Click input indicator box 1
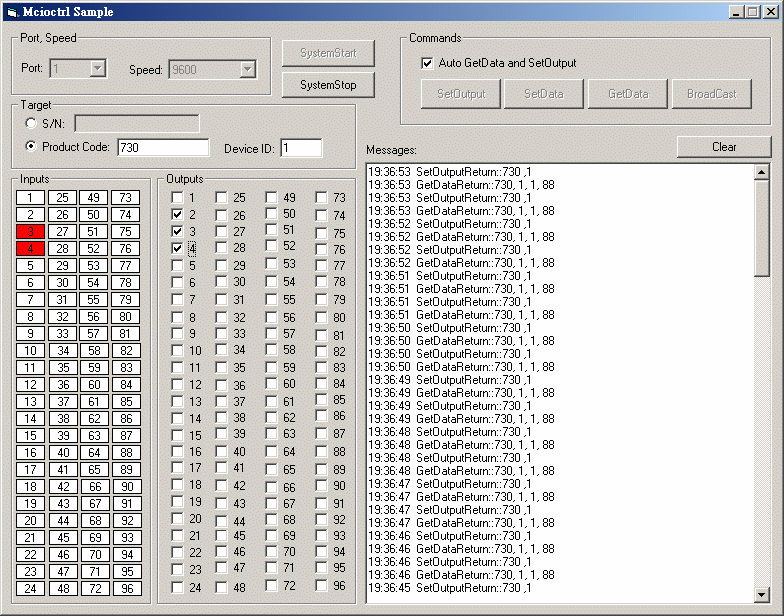 click(30, 198)
